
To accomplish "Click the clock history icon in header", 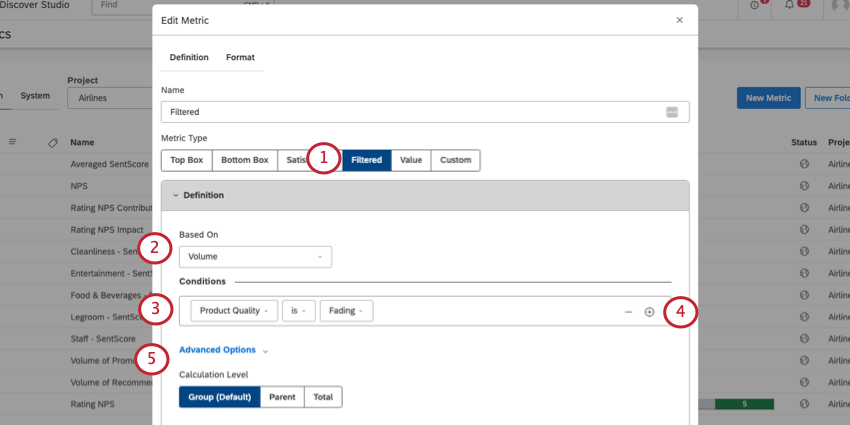I will point(755,5).
